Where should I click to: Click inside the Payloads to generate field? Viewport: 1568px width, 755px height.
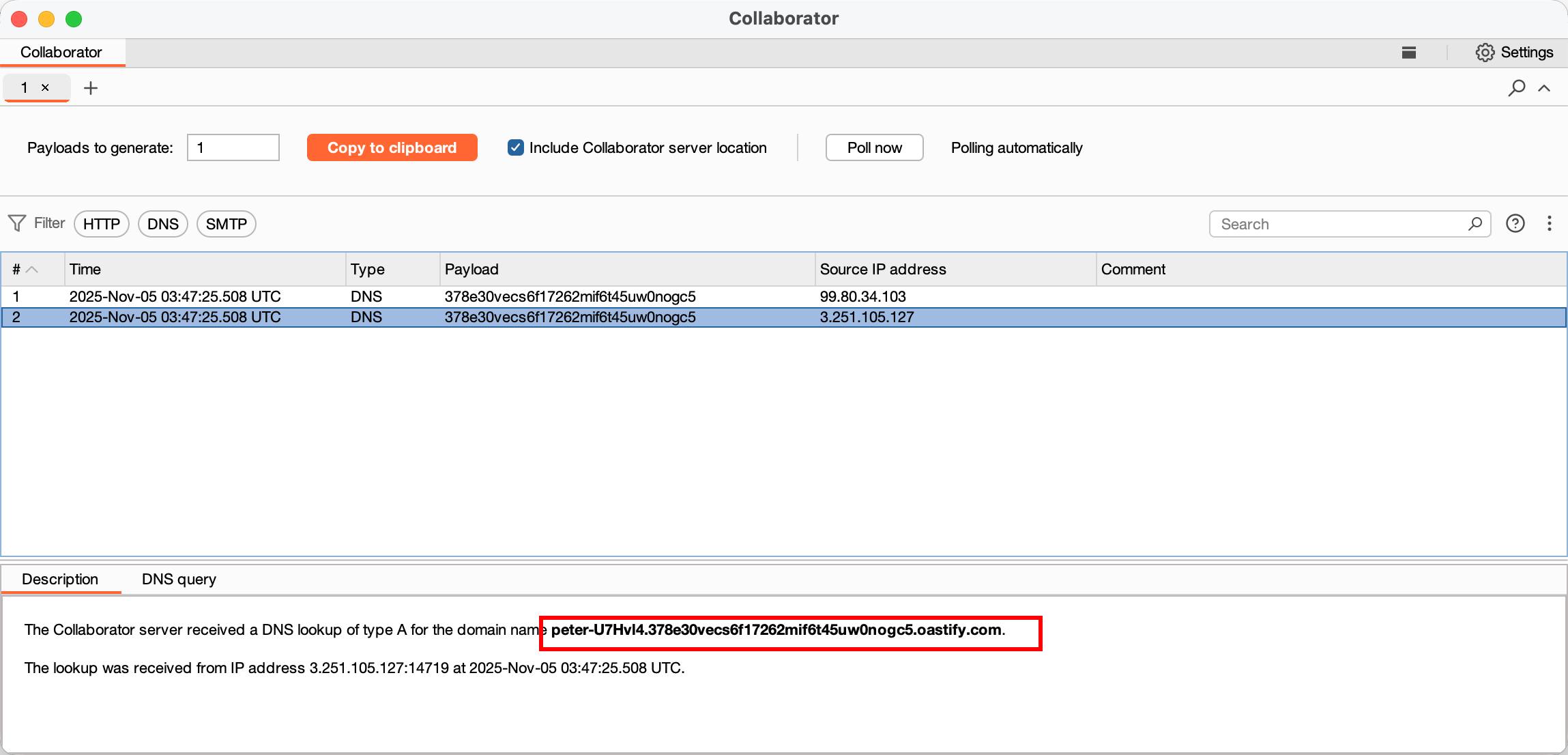[x=232, y=147]
